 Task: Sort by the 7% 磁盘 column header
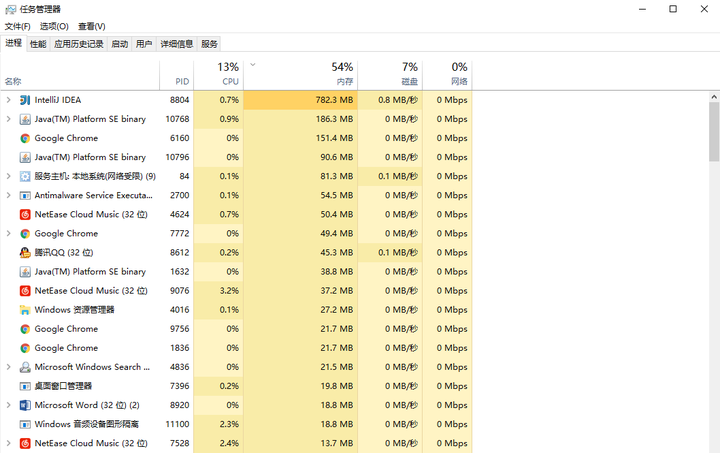390,75
